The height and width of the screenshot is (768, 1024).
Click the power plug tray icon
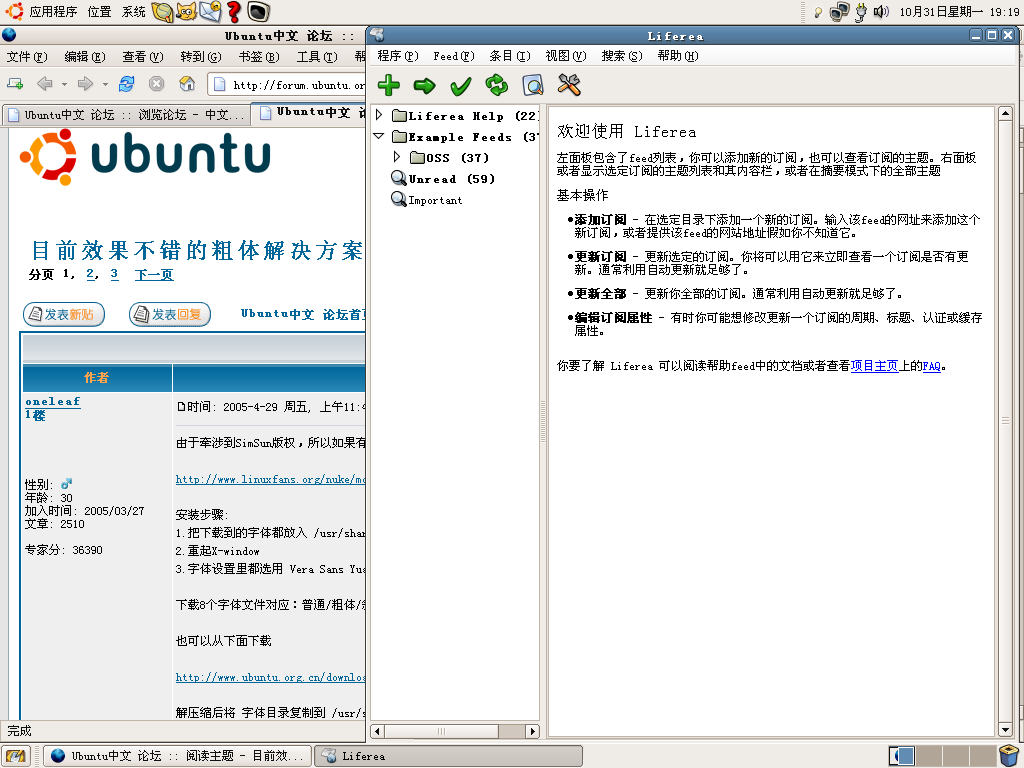(861, 12)
